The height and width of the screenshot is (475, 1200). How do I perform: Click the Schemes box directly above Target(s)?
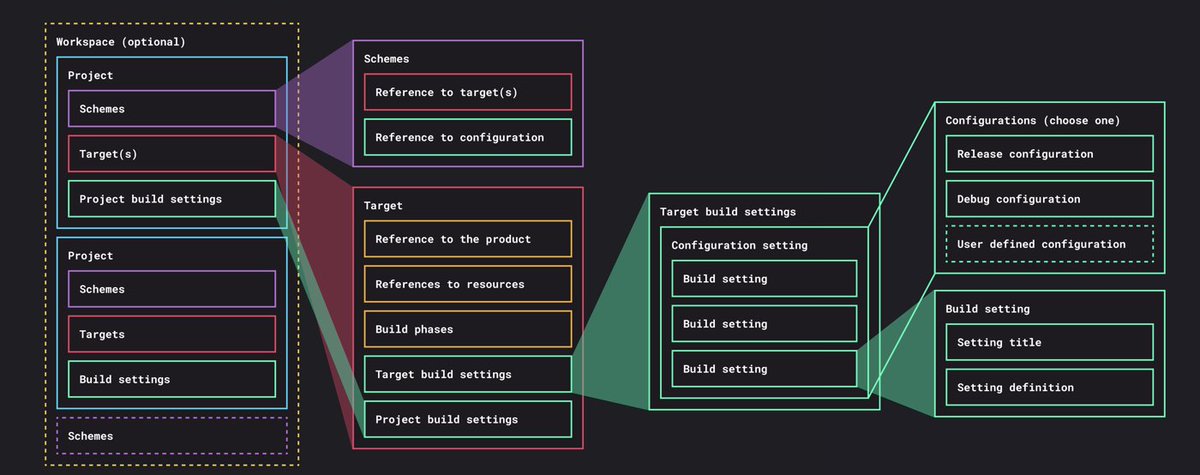pyautogui.click(x=172, y=109)
